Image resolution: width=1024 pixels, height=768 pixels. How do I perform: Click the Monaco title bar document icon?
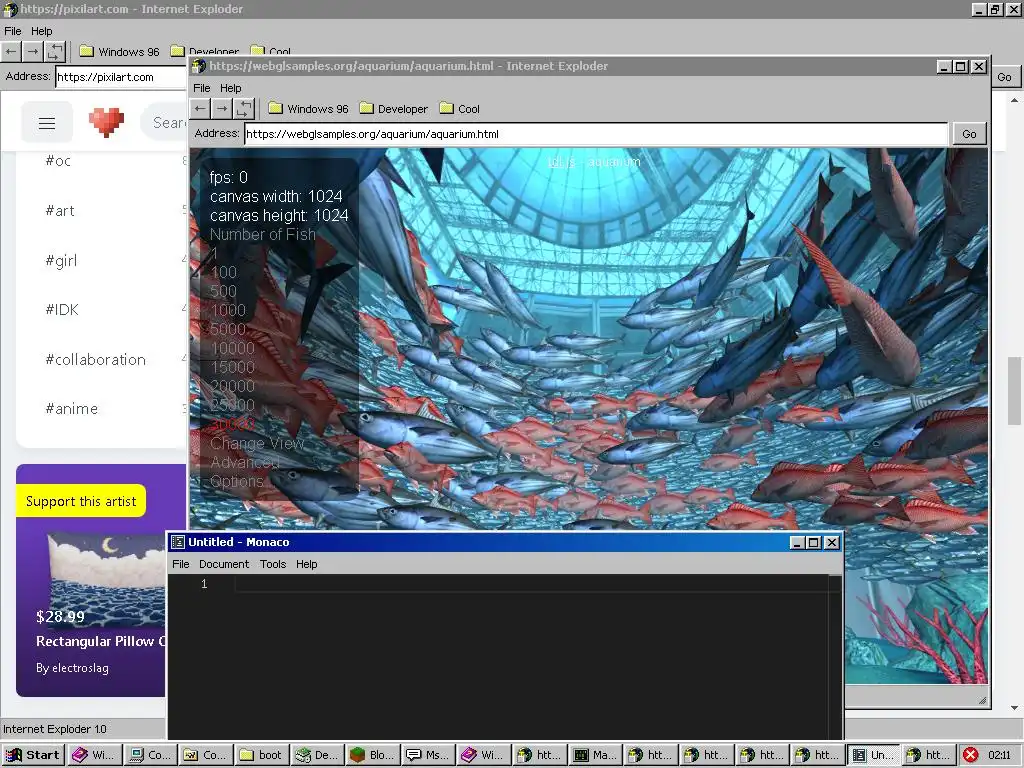point(178,542)
